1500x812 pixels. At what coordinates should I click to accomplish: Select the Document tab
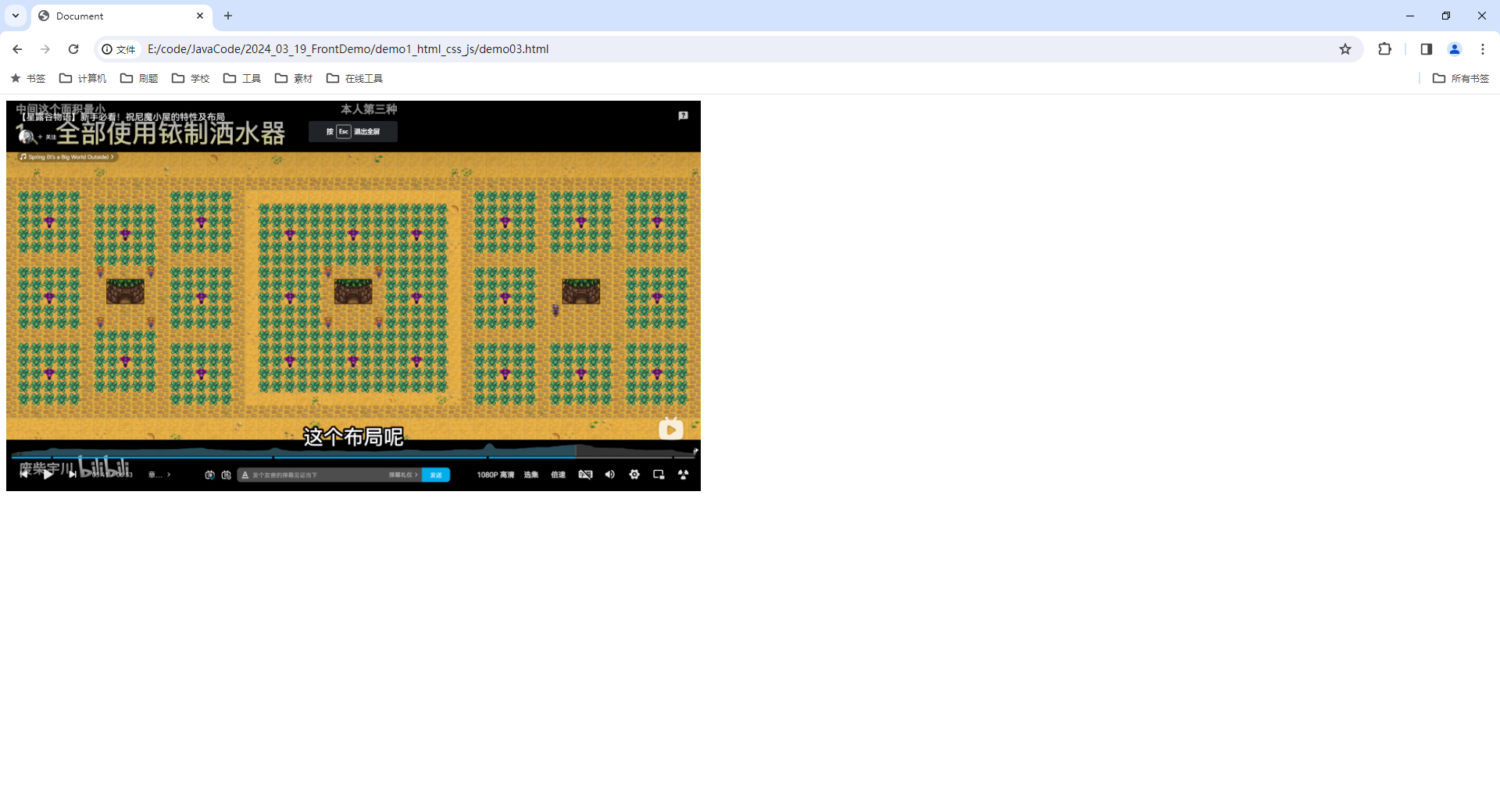click(x=121, y=16)
